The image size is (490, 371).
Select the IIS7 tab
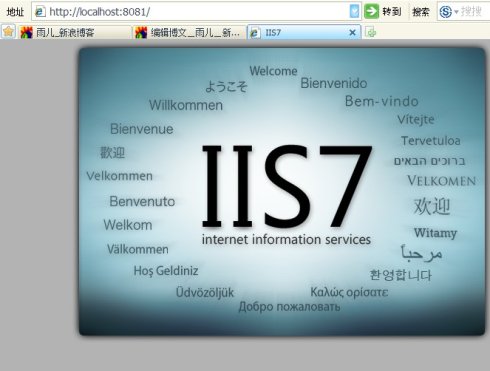(x=304, y=32)
